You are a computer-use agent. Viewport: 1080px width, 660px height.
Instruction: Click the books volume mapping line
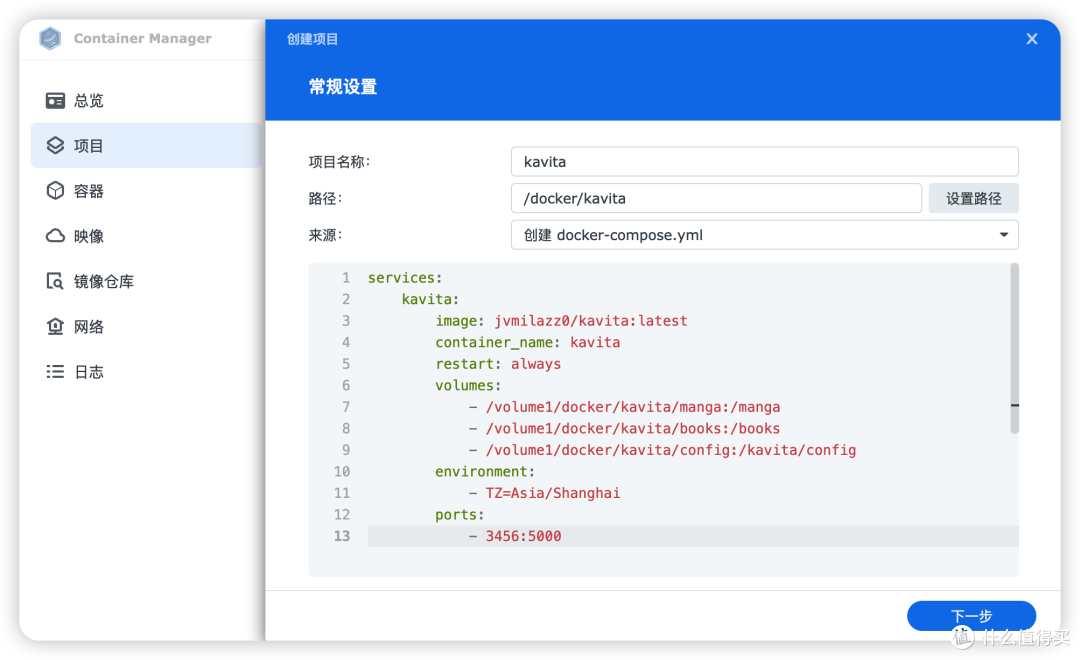coord(625,429)
